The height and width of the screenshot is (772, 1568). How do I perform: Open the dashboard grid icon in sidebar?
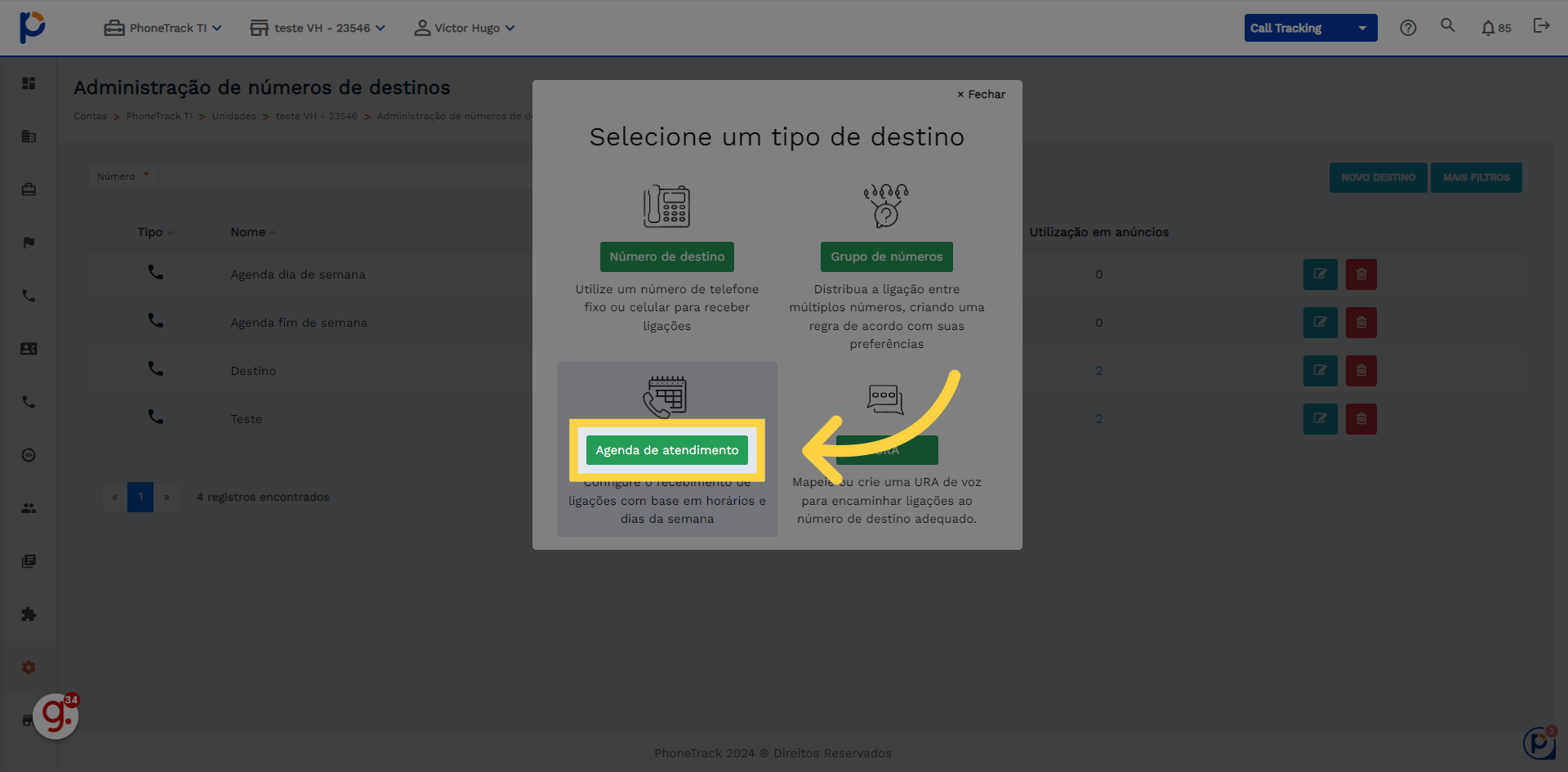29,83
